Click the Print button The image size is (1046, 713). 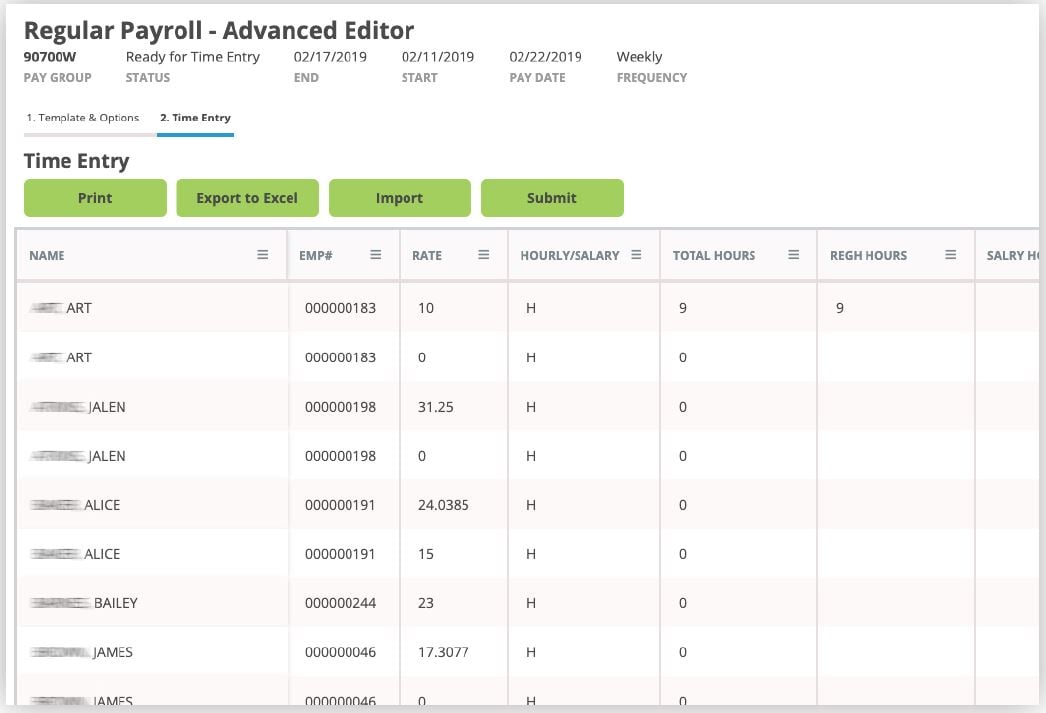pos(95,198)
